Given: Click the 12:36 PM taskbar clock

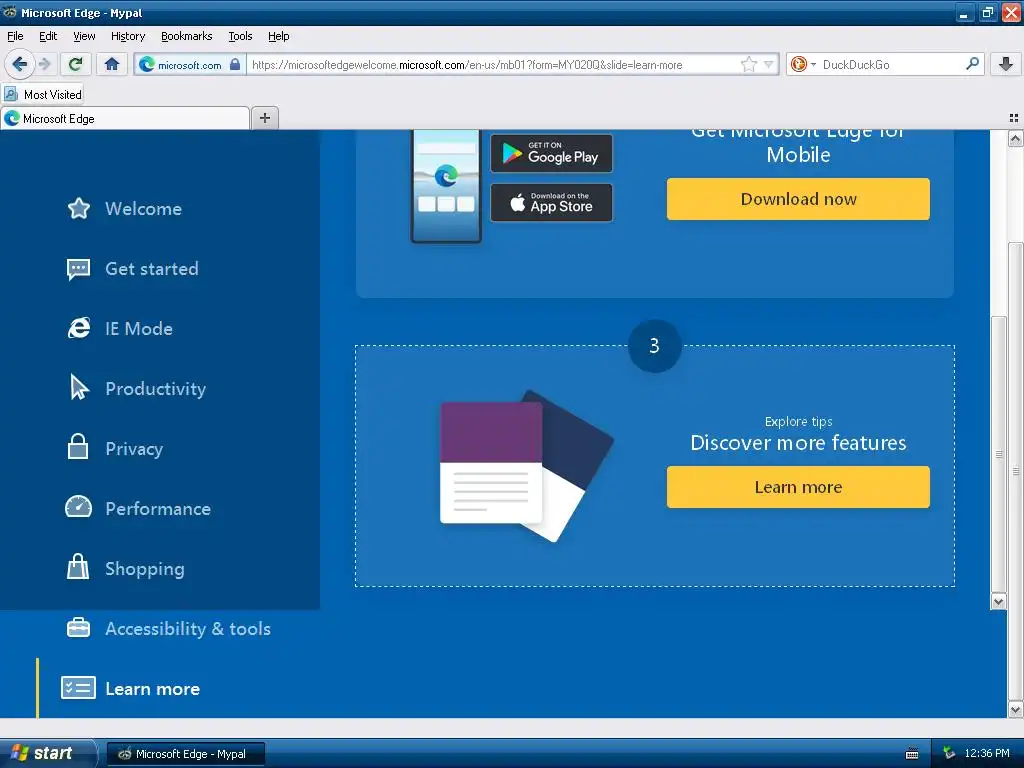Looking at the screenshot, I should point(987,753).
